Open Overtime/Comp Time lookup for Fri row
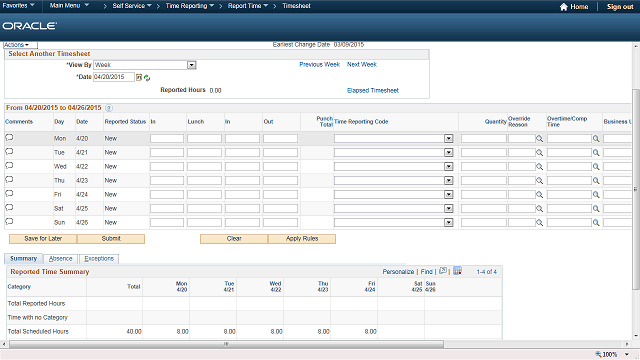640x360 pixels. point(596,195)
